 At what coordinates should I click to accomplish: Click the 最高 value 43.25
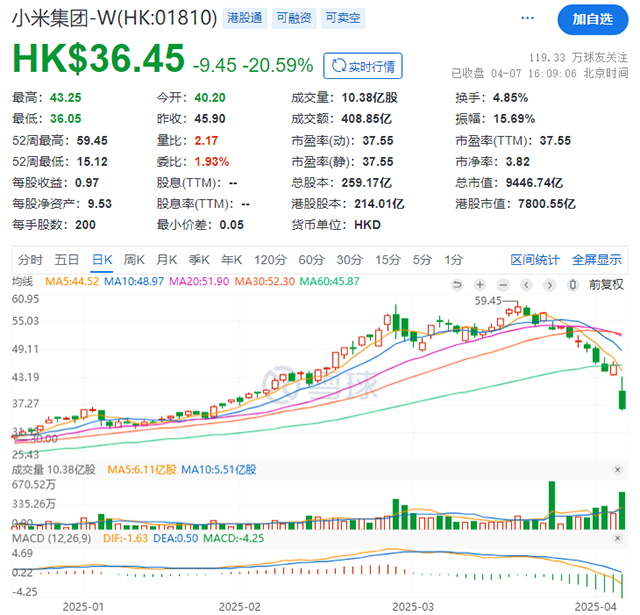(66, 98)
